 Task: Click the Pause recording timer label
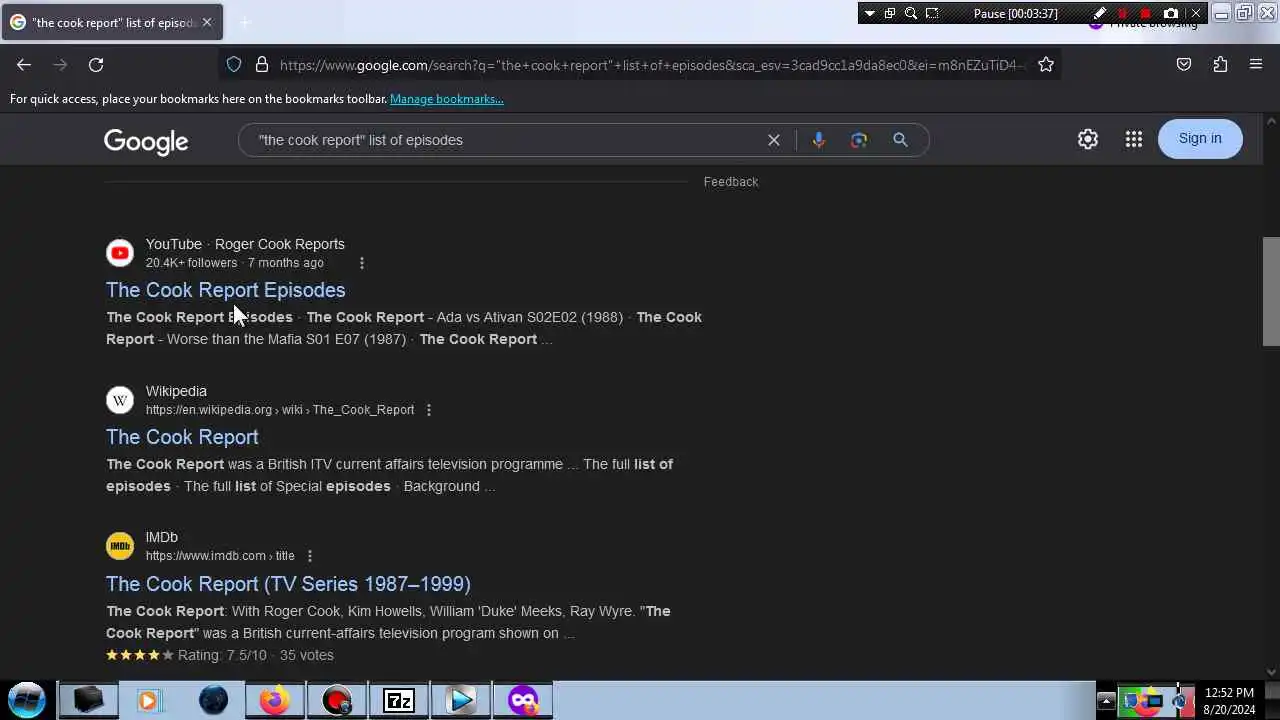click(1016, 13)
